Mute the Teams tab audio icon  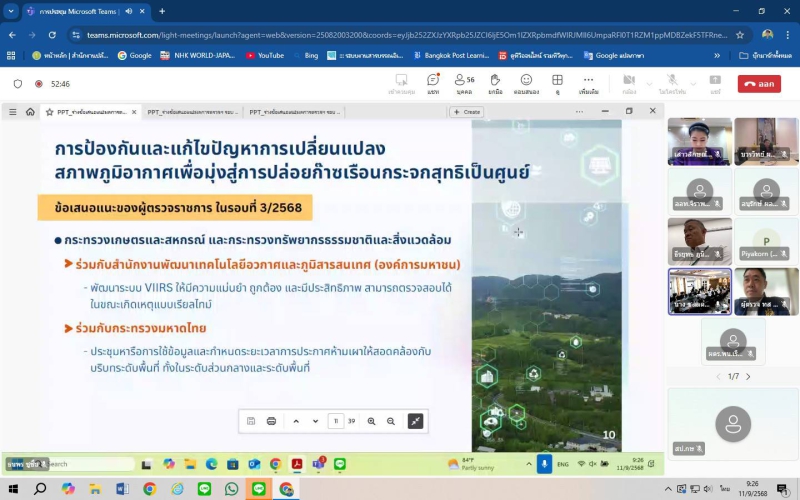coord(129,11)
